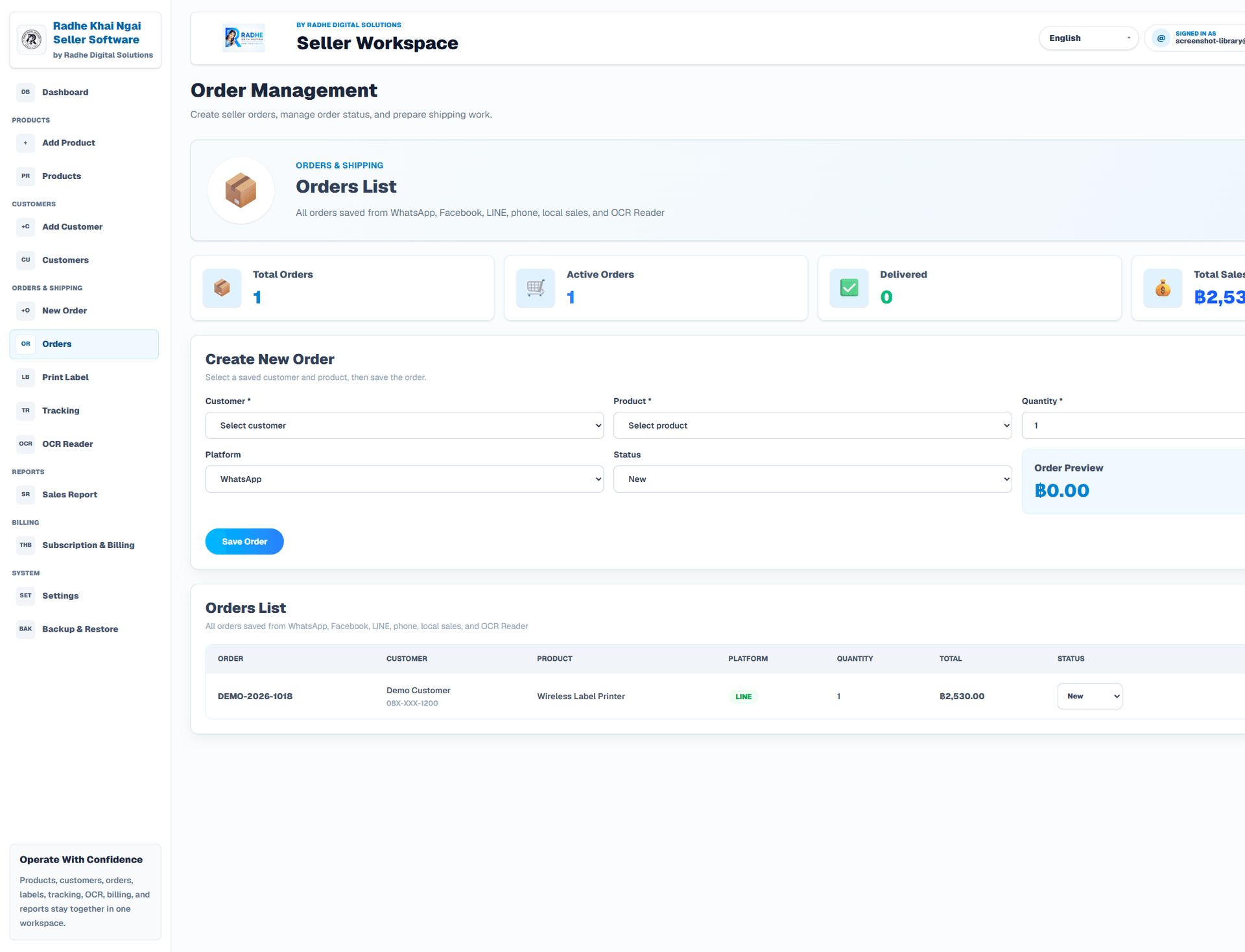Click the THB icon beside Subscription & Billing
Image resolution: width=1245 pixels, height=952 pixels.
(x=25, y=545)
